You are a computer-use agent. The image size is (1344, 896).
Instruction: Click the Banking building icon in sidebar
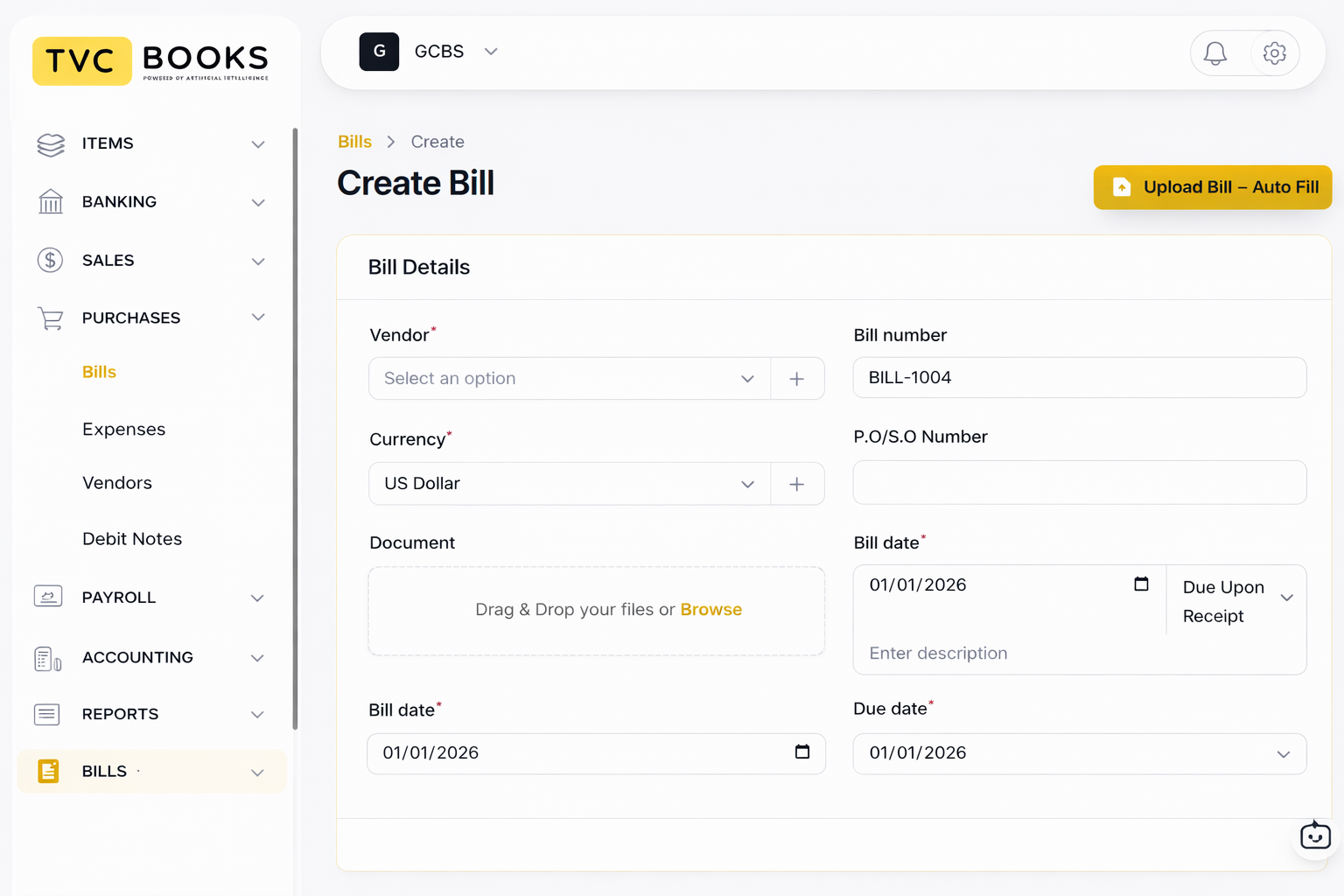click(x=51, y=202)
